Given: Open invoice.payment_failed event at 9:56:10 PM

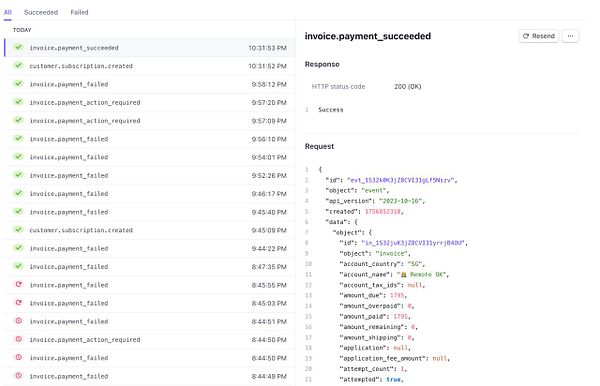Looking at the screenshot, I should click(150, 139).
